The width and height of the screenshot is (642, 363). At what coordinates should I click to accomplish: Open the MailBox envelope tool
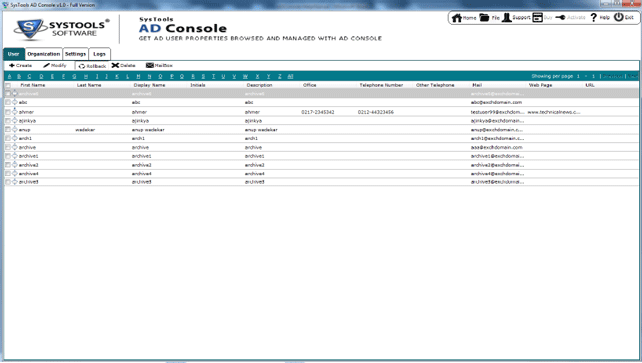pos(150,65)
